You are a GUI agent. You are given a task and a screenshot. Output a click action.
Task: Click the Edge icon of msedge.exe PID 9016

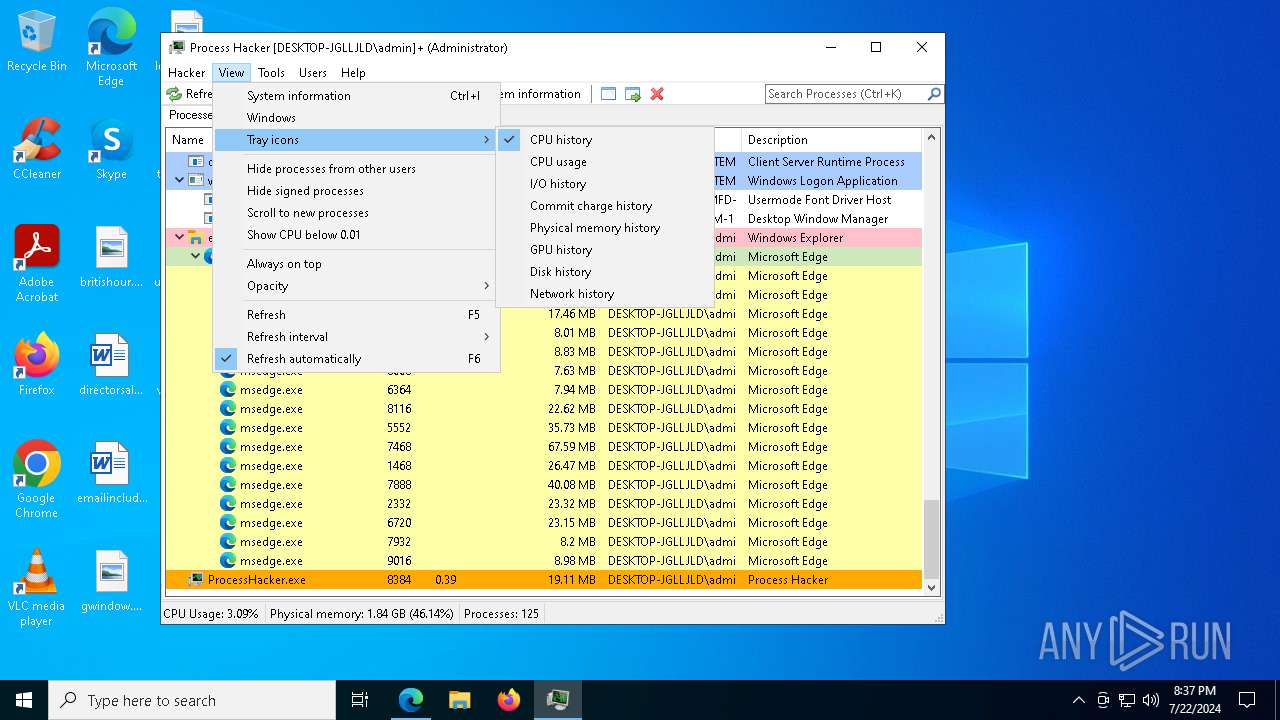(x=228, y=561)
